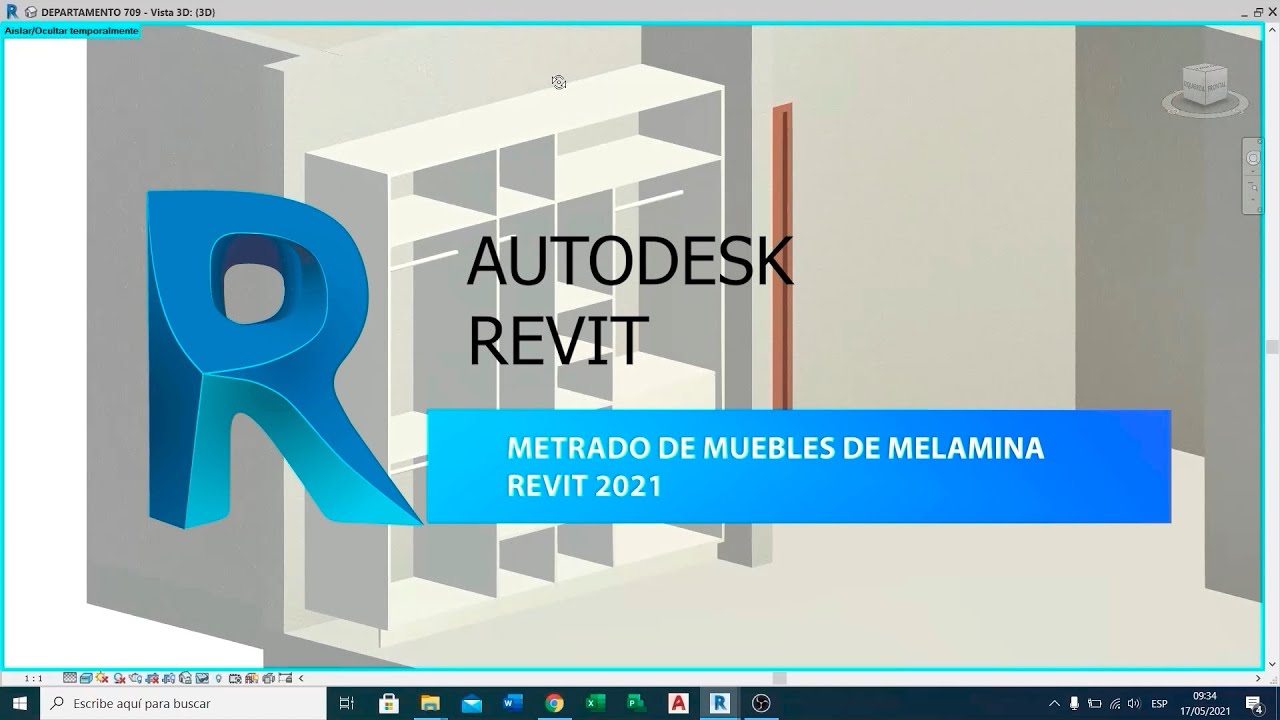
Task: Open the notification center icon
Action: tap(1254, 704)
